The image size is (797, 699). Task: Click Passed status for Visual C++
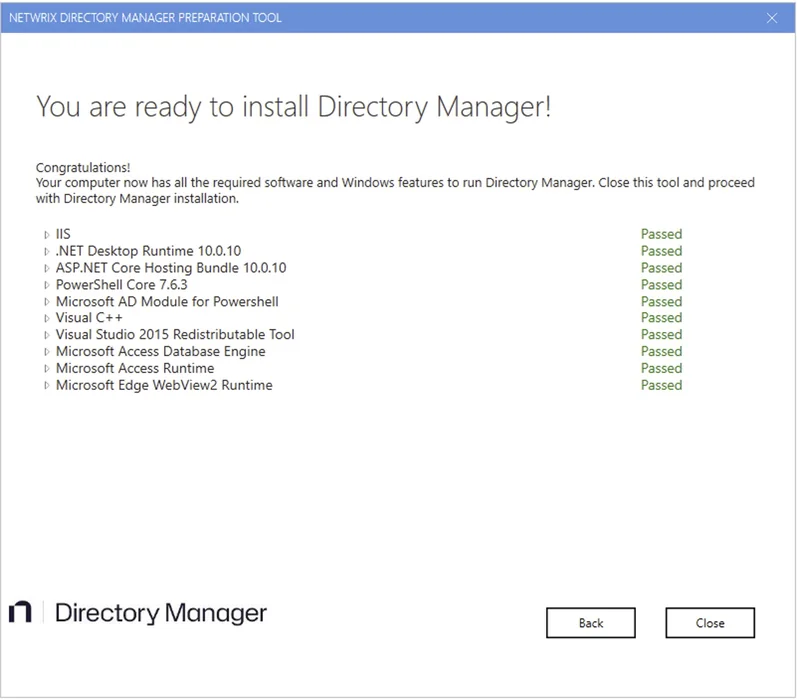(661, 317)
